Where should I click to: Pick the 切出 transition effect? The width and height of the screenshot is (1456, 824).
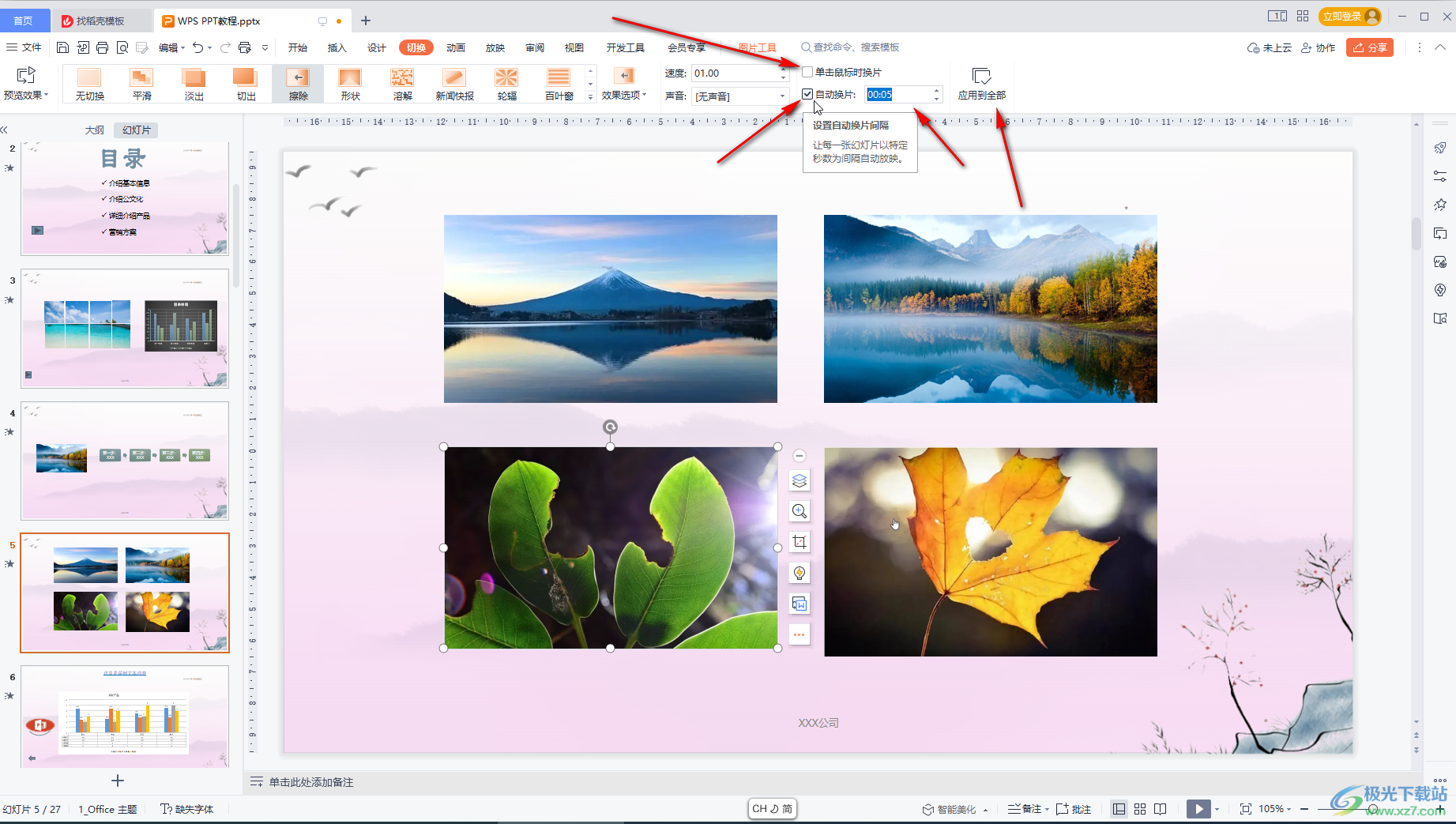click(246, 84)
